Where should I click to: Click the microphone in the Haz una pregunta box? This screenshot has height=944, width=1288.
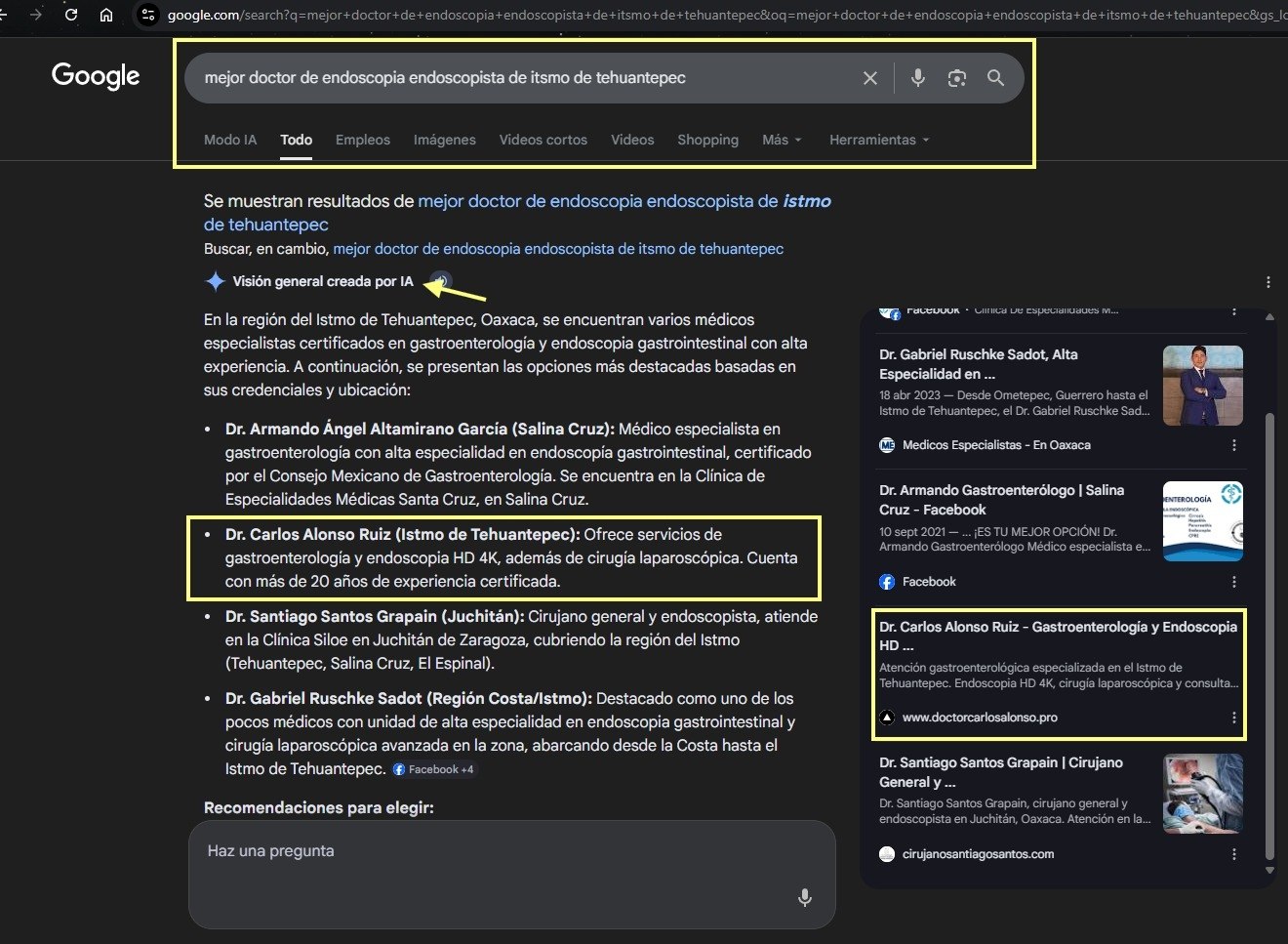805,897
